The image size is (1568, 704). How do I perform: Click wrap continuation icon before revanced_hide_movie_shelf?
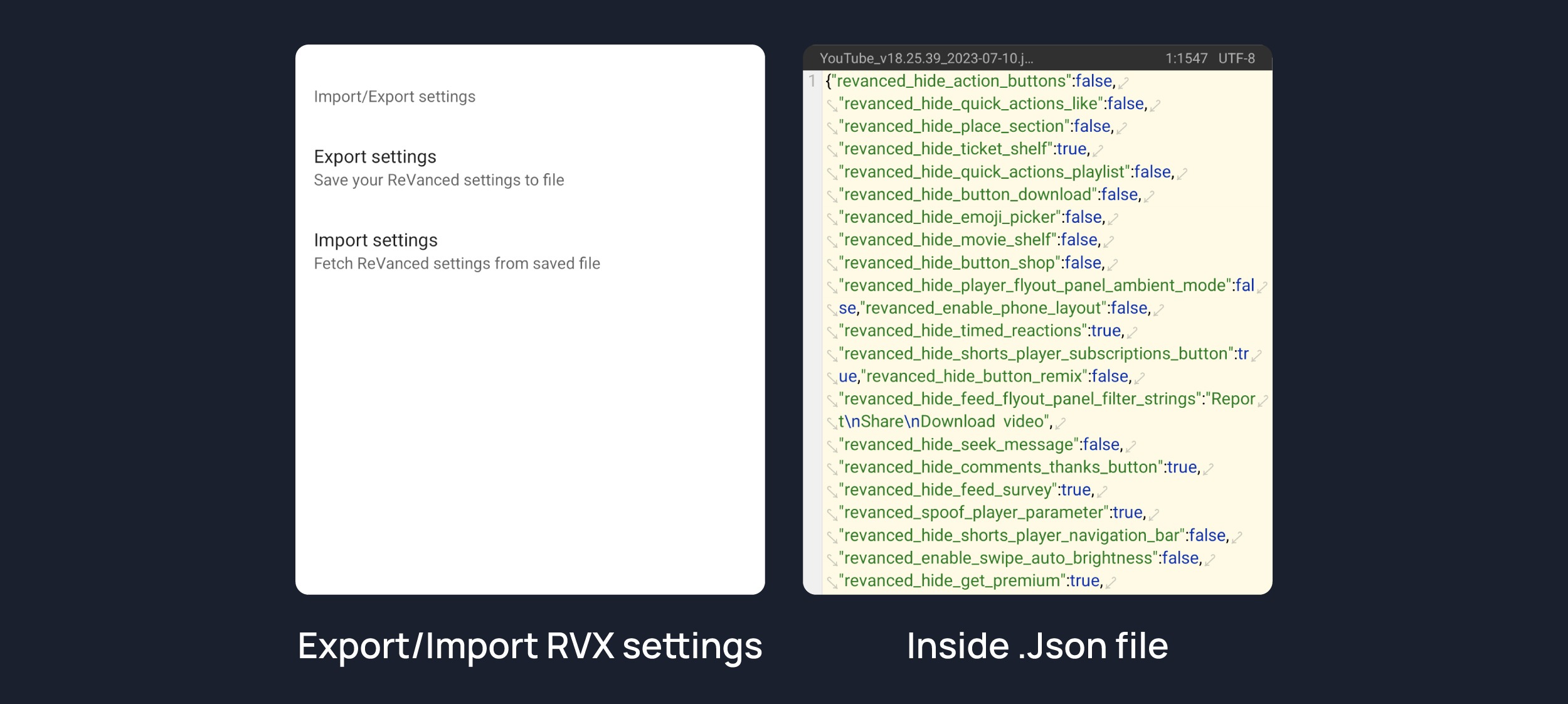click(832, 242)
